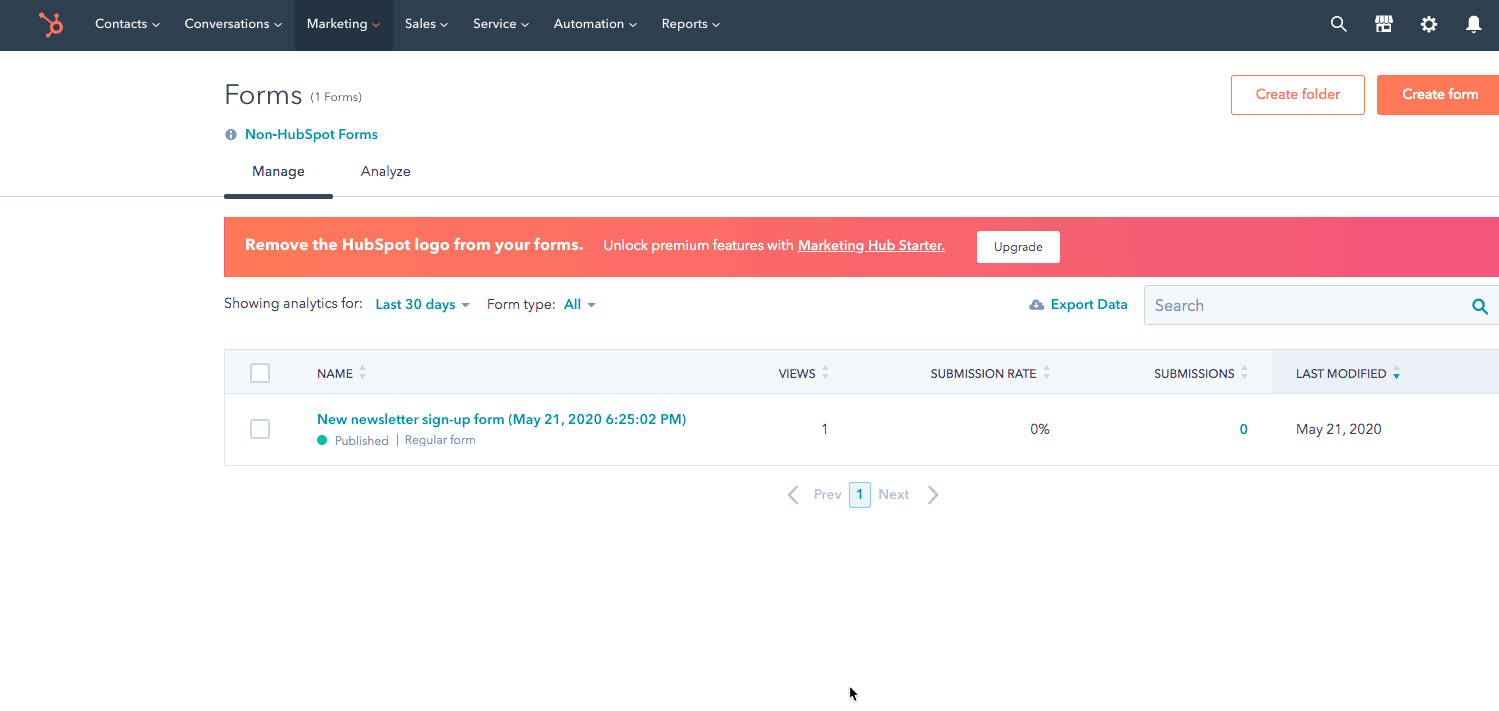Click the cloud download Export Data icon
The width and height of the screenshot is (1499, 711).
tap(1037, 305)
